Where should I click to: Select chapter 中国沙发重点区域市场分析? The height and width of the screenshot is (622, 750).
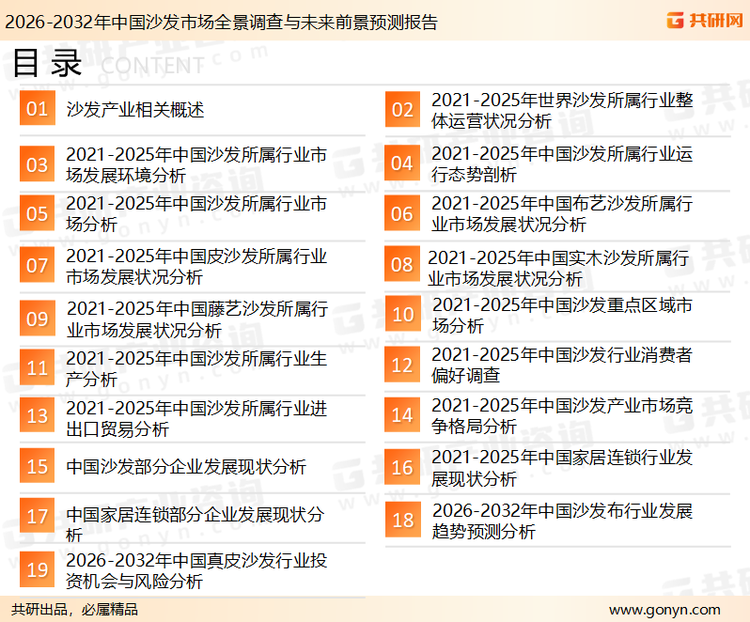click(562, 315)
